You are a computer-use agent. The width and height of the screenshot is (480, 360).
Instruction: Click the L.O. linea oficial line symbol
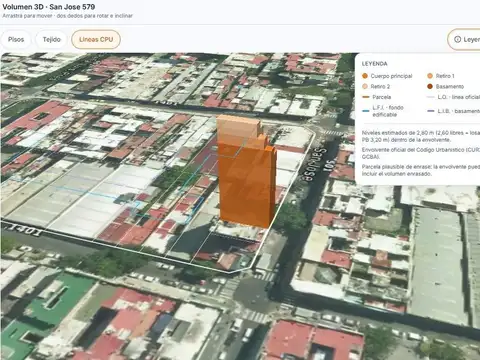coord(431,97)
